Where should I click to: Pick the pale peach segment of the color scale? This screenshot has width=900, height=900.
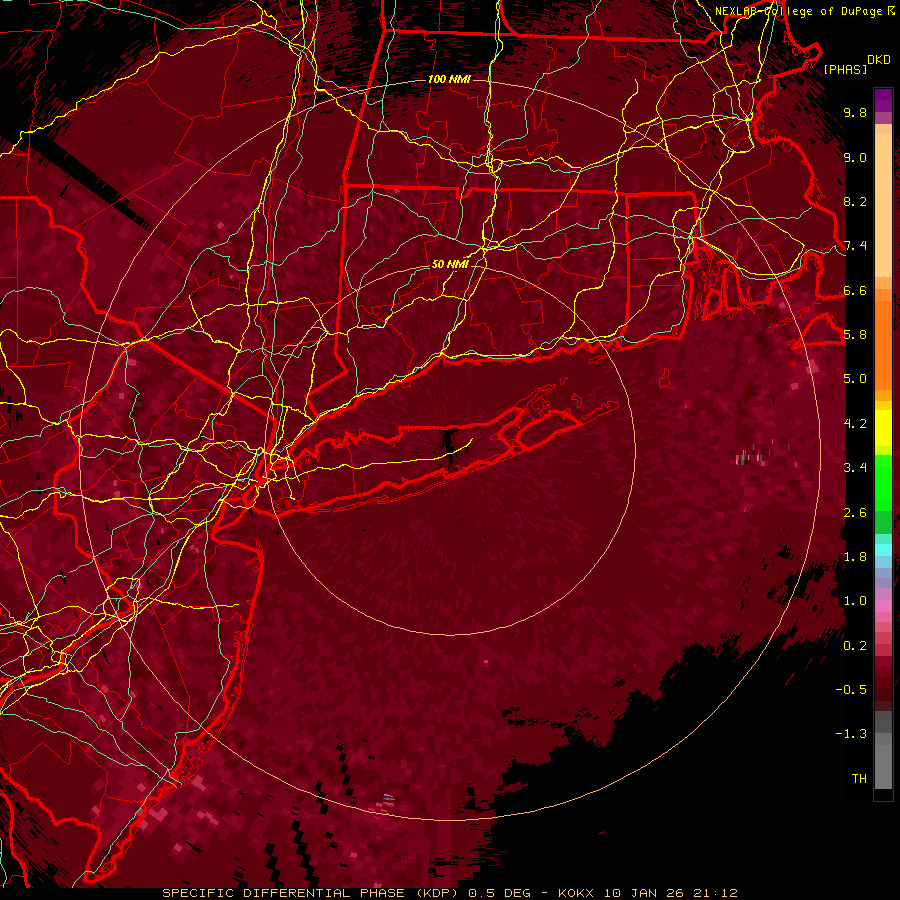tap(883, 207)
